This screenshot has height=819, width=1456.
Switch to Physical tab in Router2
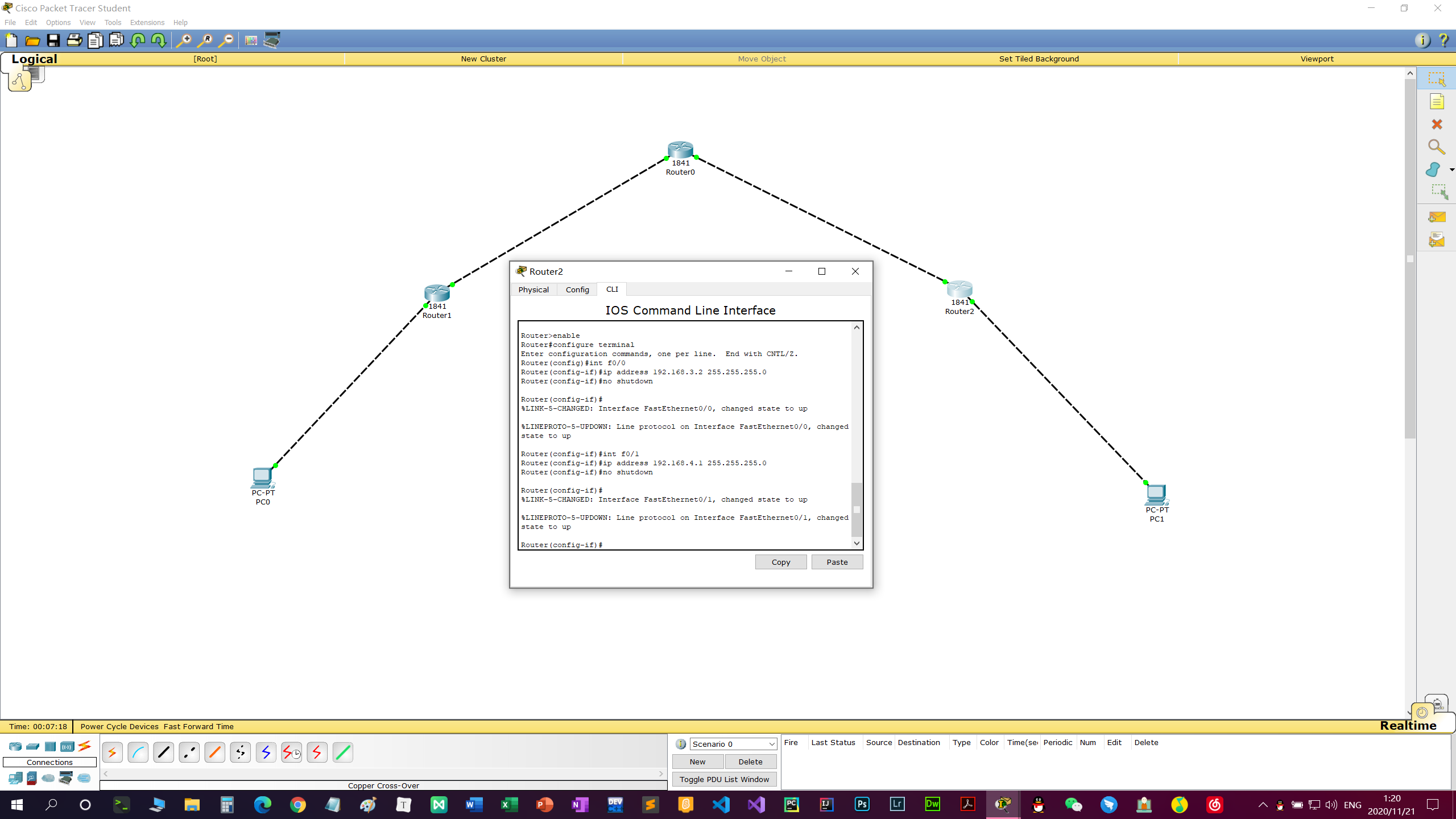coord(533,289)
